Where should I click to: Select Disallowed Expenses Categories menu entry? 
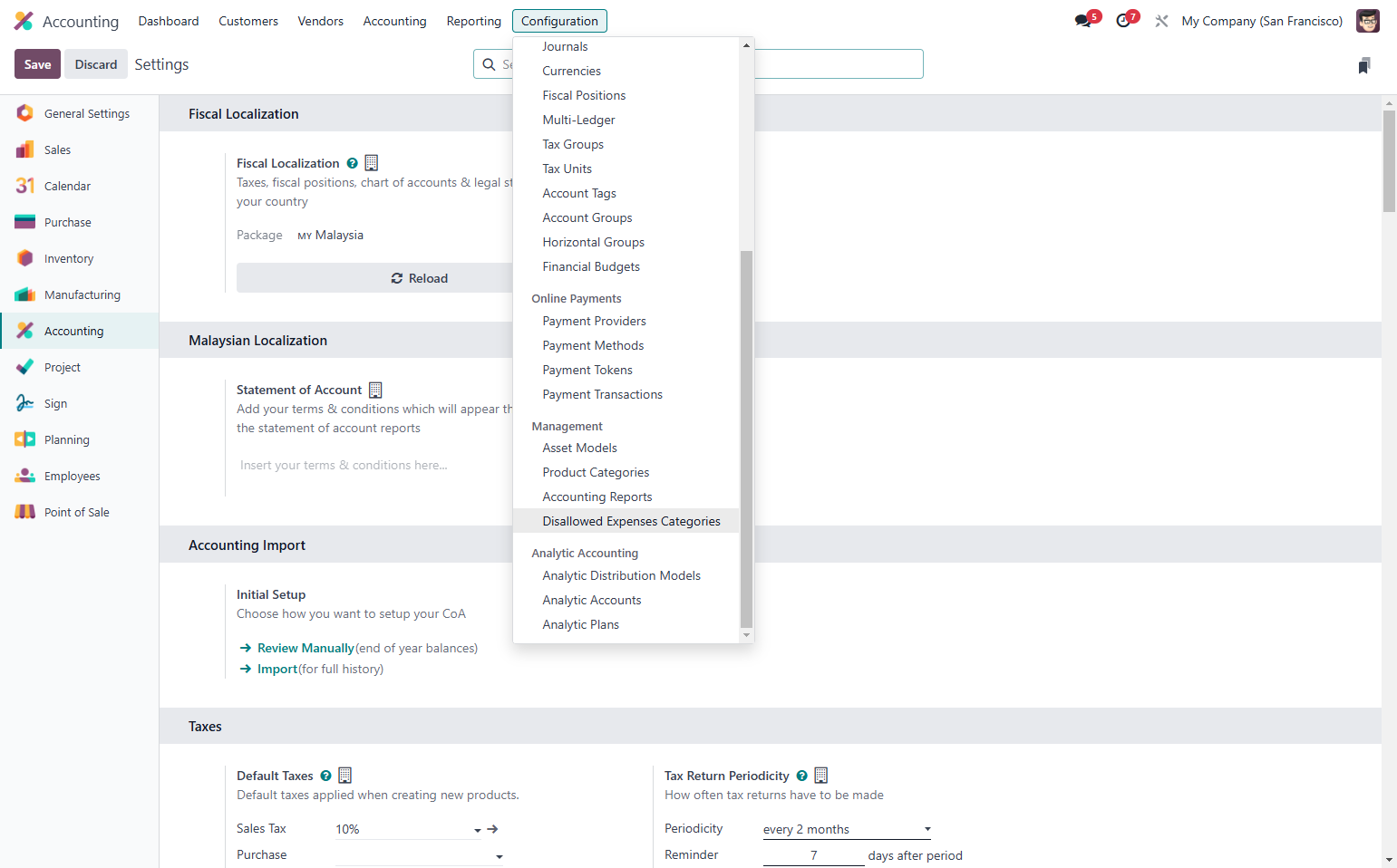pos(626,521)
